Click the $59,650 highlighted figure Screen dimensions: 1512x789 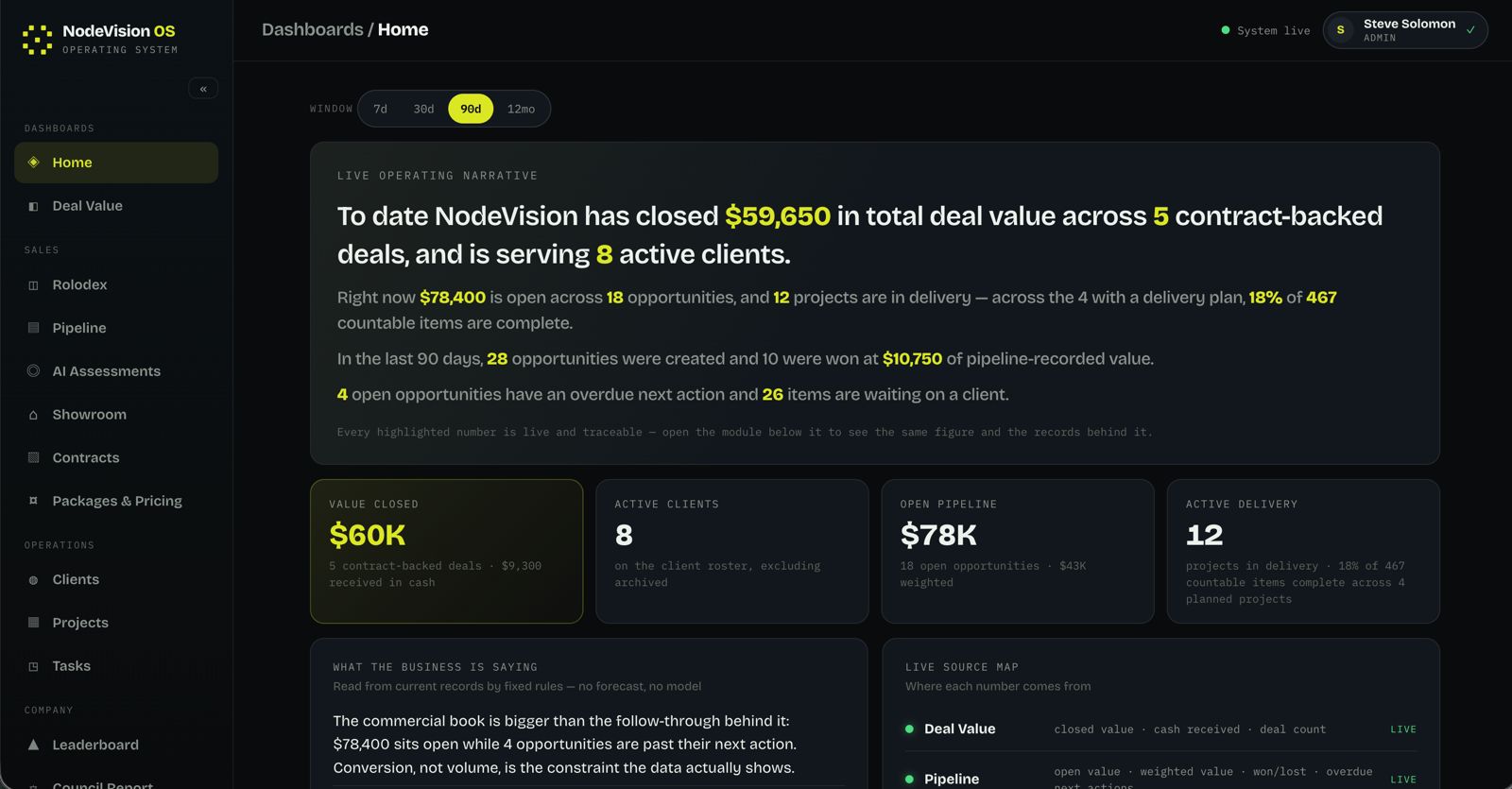(778, 216)
